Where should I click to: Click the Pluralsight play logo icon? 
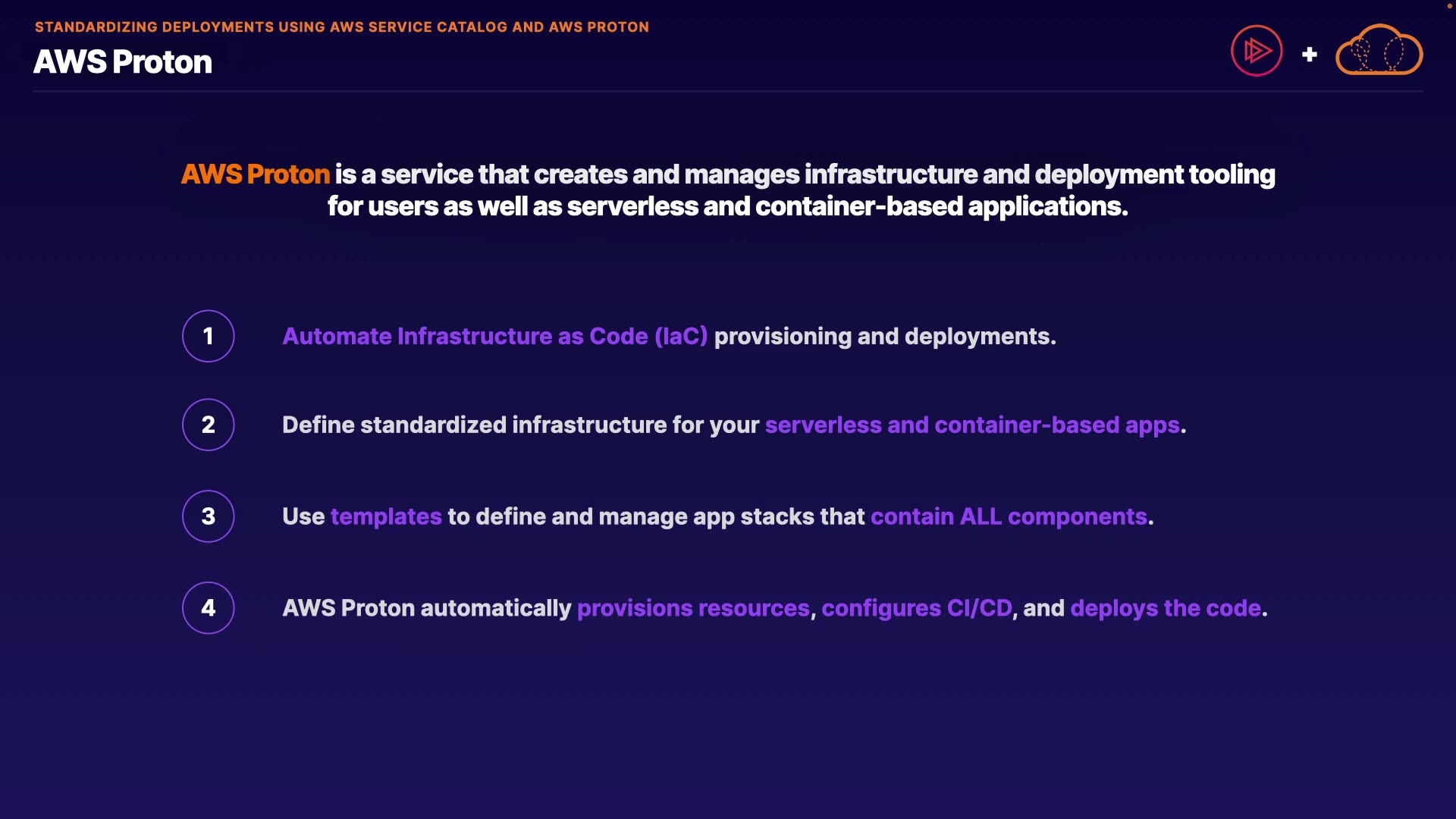[1257, 51]
